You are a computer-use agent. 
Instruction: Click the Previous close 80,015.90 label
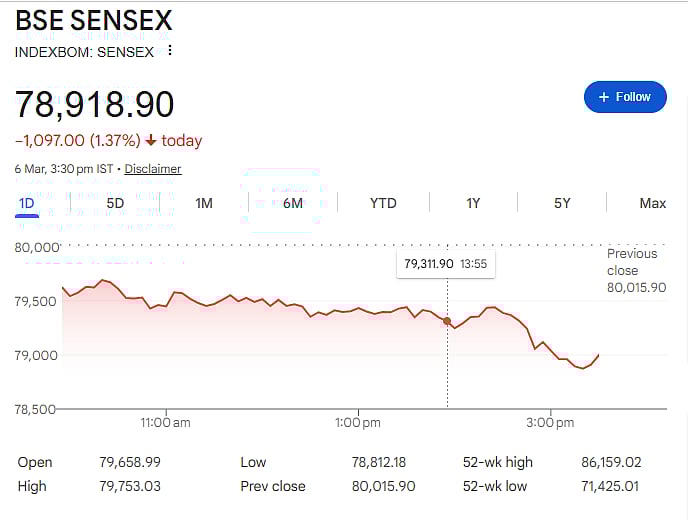click(x=636, y=270)
